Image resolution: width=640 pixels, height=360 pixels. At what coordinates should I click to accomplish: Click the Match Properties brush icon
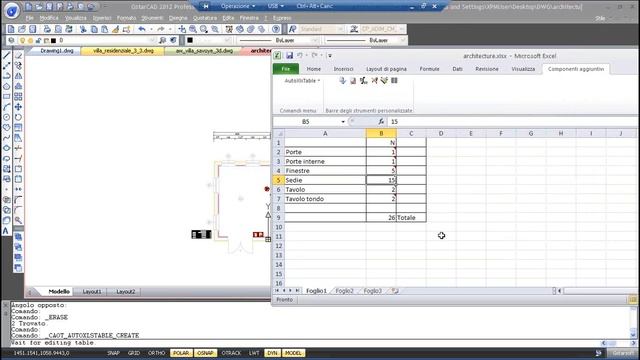tap(116, 29)
